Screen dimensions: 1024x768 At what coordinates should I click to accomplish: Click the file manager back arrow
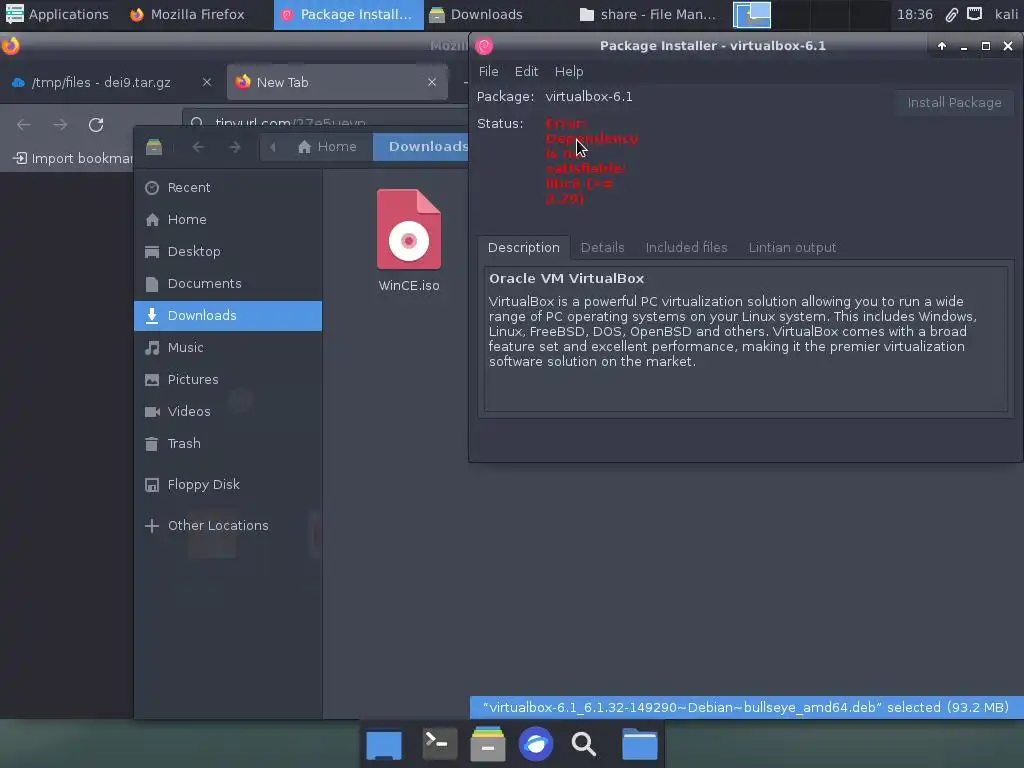(199, 147)
